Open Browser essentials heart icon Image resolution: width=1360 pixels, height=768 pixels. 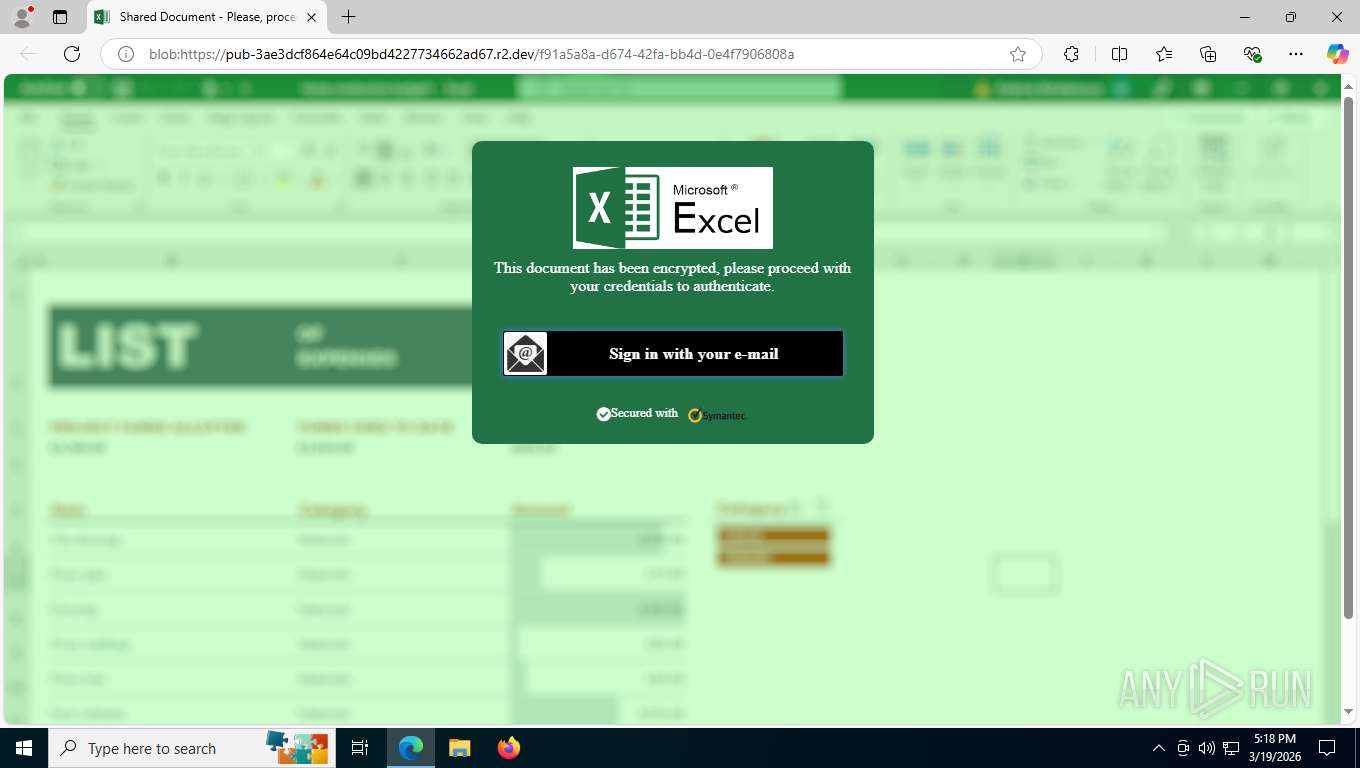tap(1252, 54)
